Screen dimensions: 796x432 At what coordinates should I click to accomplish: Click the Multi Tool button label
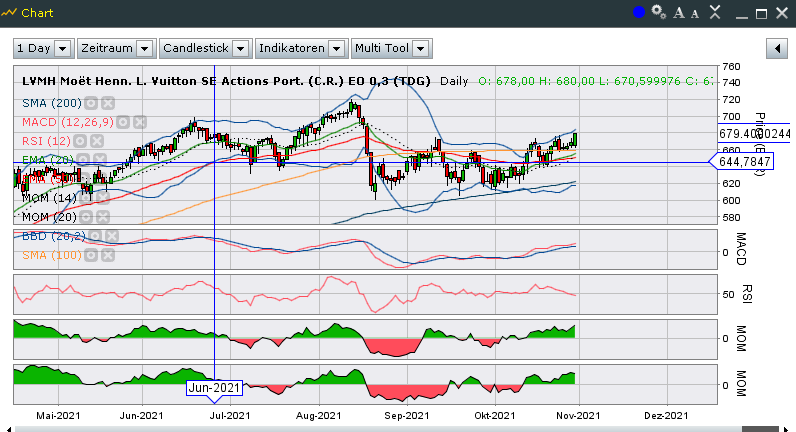[x=382, y=48]
